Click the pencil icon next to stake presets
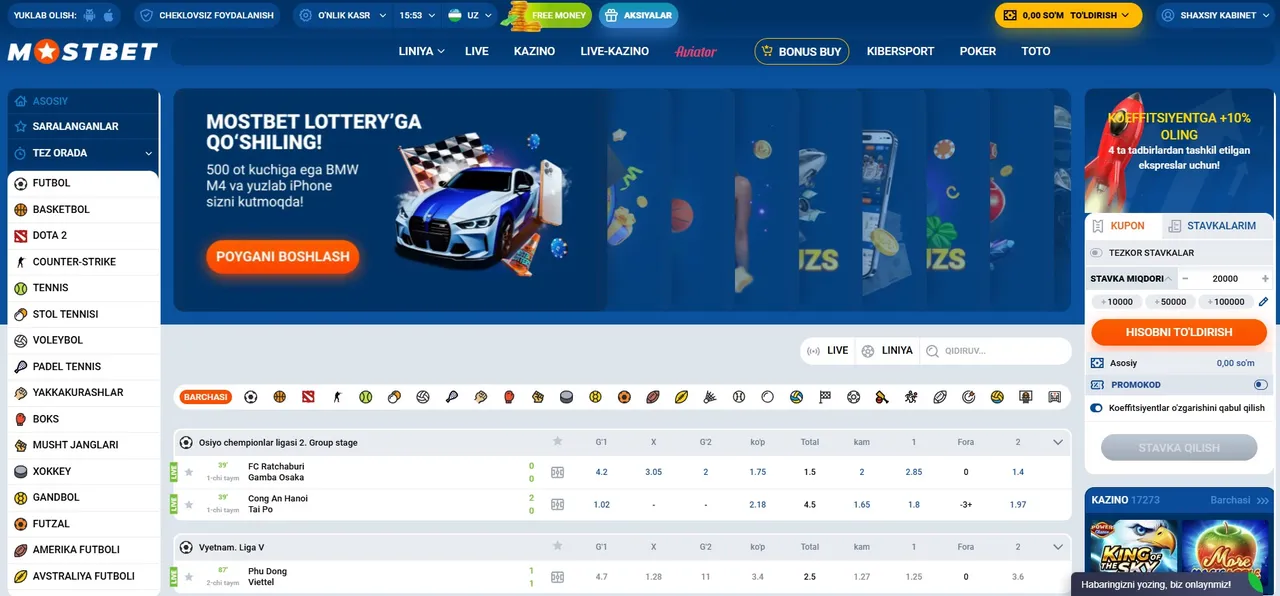Viewport: 1280px width, 596px height. [1263, 301]
